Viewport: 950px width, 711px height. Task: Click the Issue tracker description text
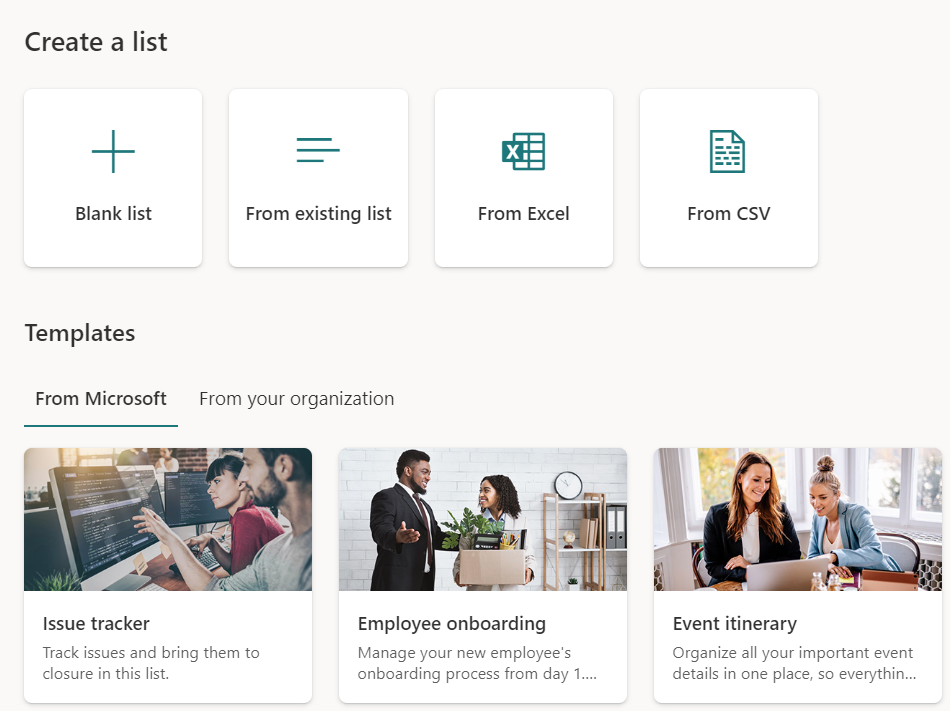tap(151, 663)
